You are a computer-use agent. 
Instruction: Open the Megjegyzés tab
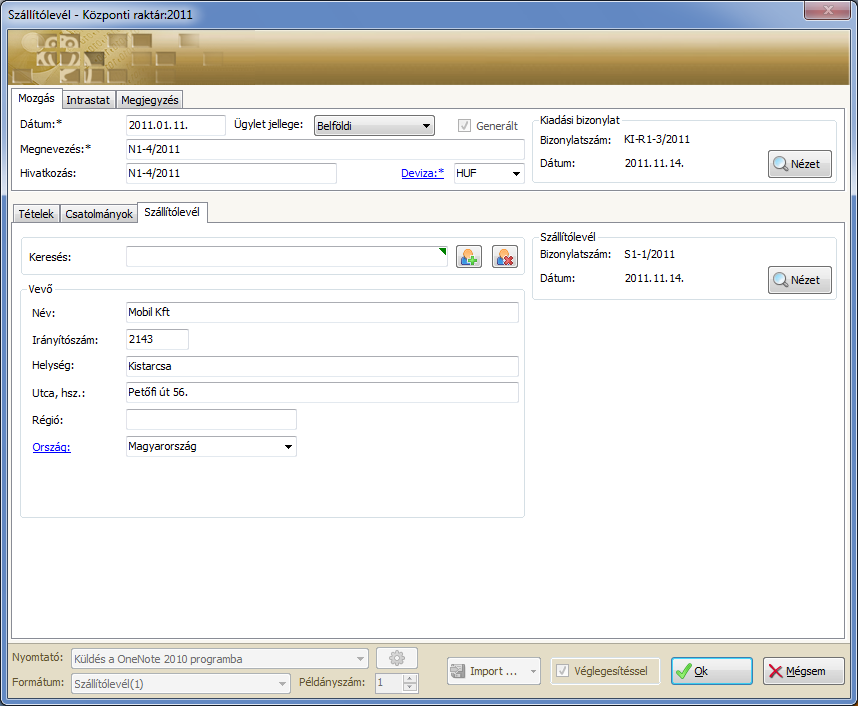click(x=150, y=100)
